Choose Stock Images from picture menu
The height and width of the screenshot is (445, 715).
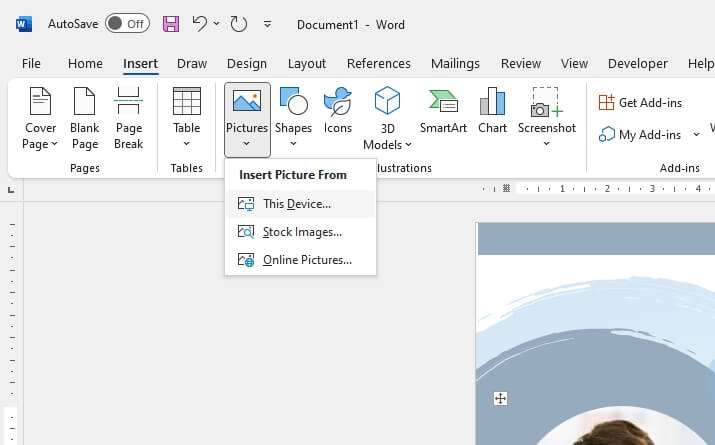(301, 232)
